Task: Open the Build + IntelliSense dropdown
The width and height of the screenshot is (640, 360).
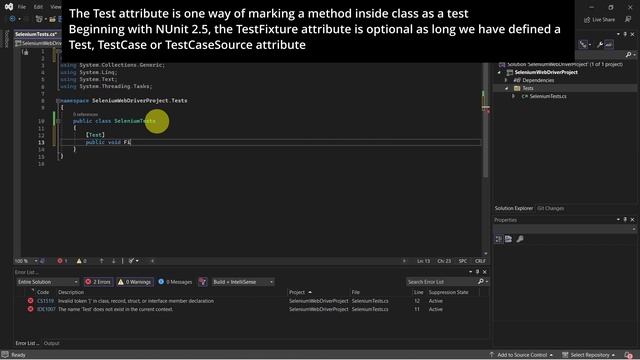Action: [243, 282]
